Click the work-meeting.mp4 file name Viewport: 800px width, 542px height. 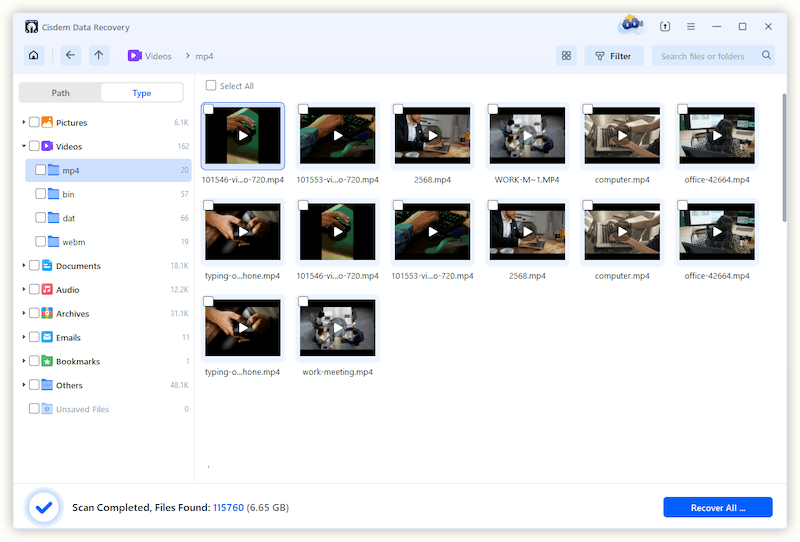tap(337, 372)
